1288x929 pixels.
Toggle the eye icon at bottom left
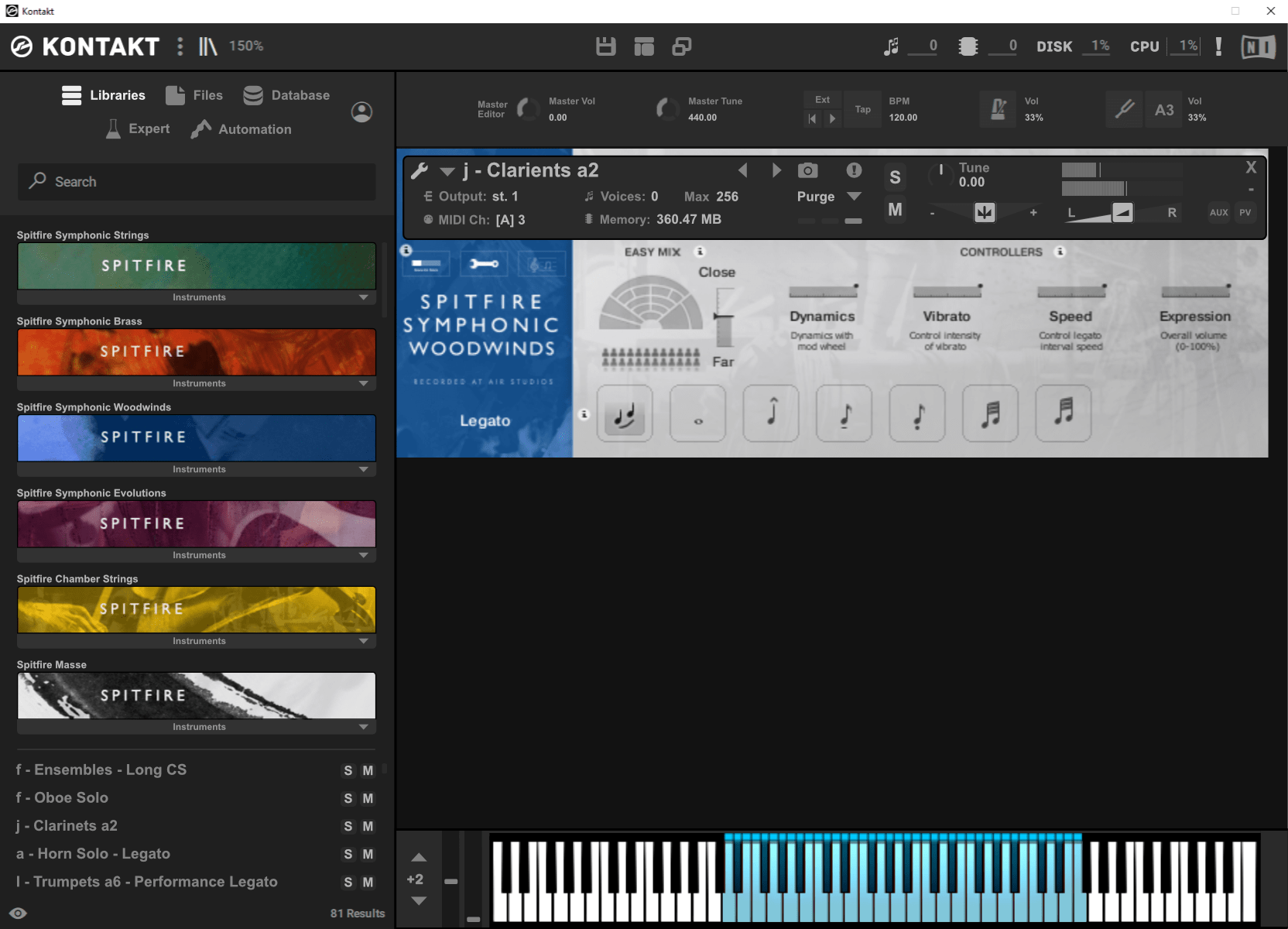pos(19,914)
